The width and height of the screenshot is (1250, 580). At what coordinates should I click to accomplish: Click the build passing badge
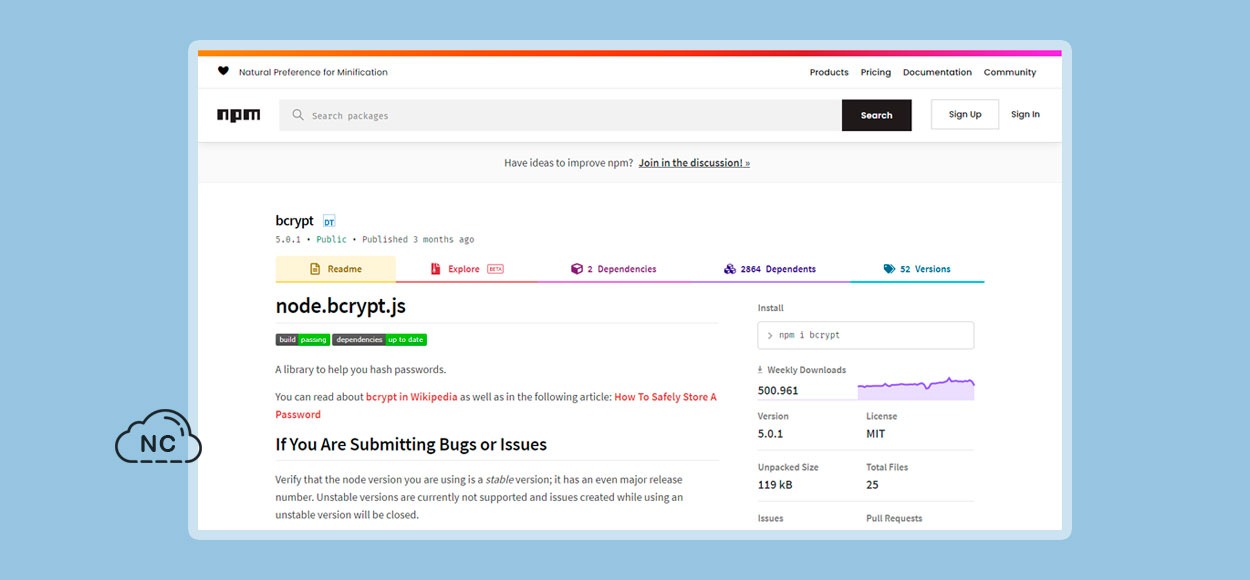pos(303,340)
